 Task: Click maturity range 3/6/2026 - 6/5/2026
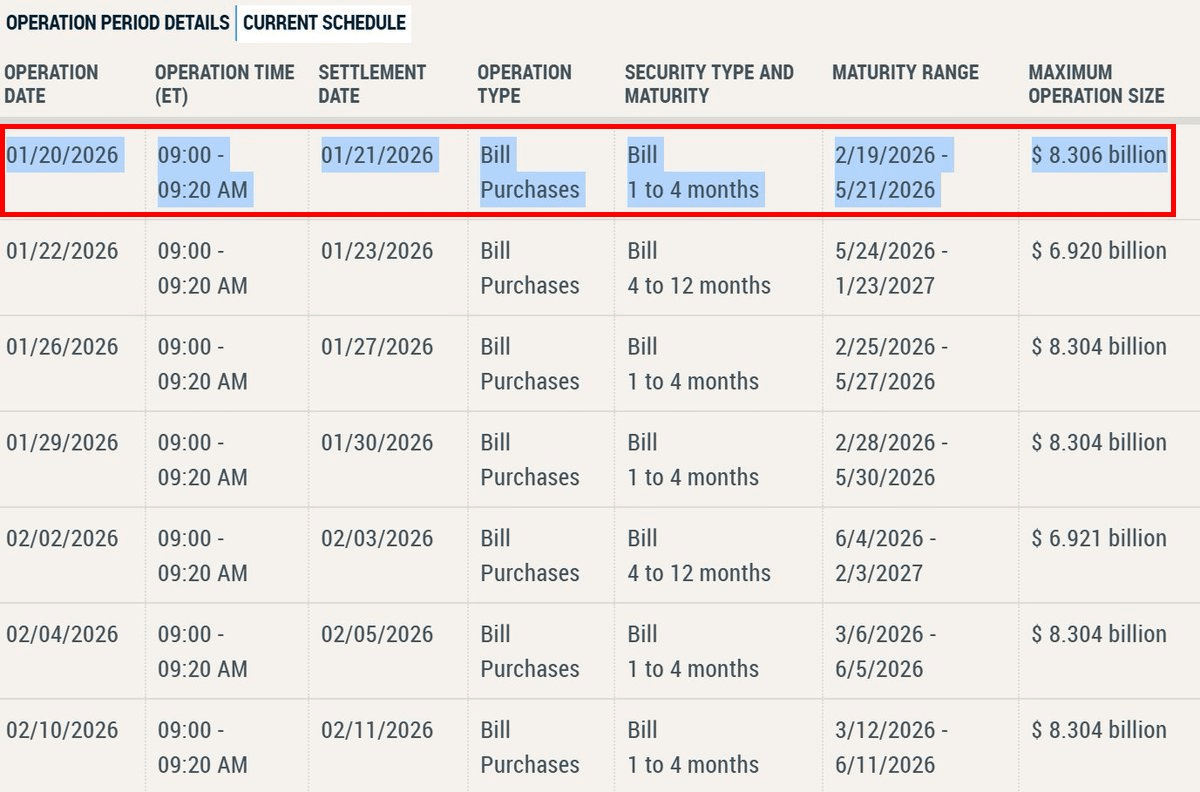[885, 652]
